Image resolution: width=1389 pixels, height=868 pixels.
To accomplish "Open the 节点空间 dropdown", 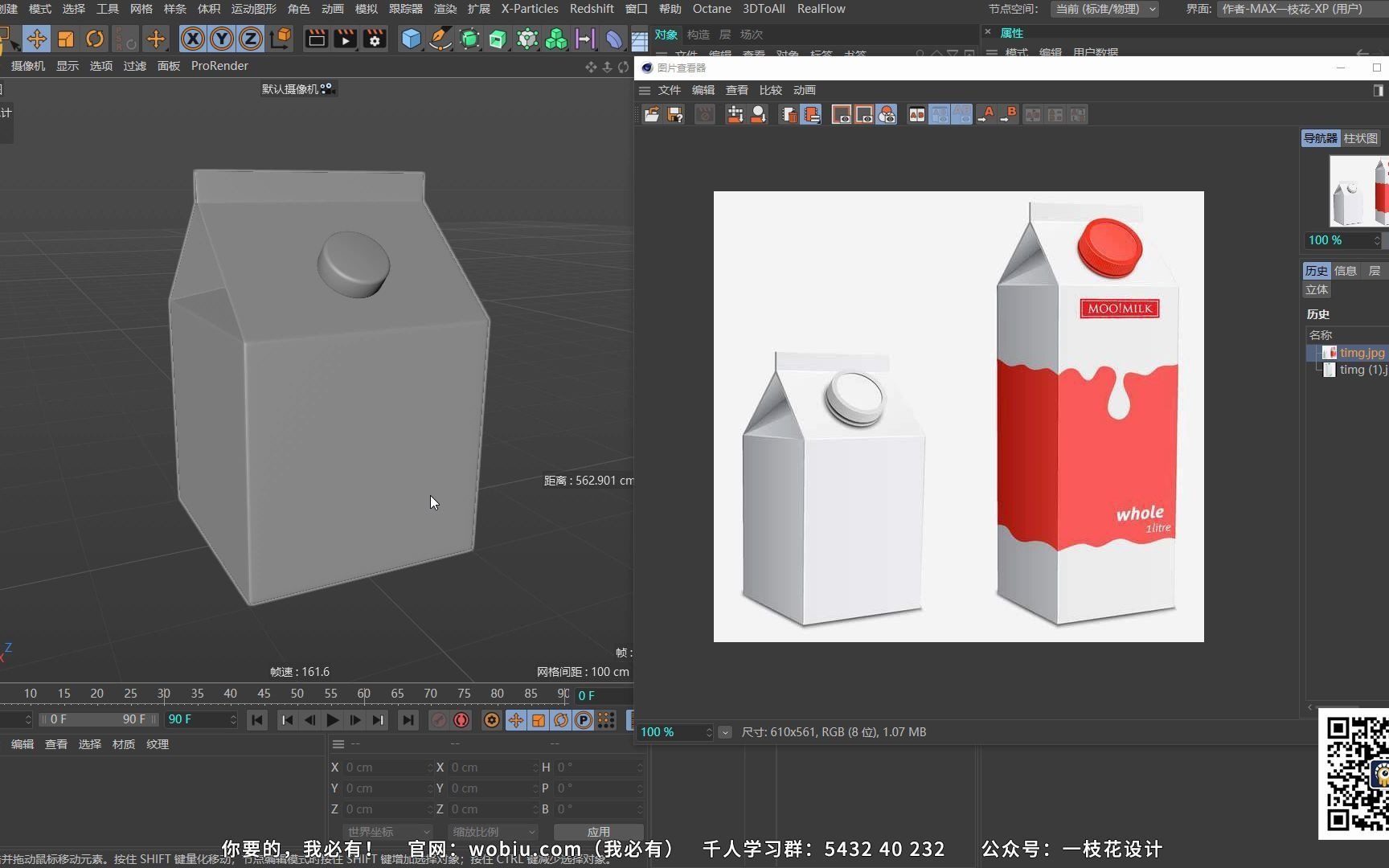I will pyautogui.click(x=1105, y=9).
